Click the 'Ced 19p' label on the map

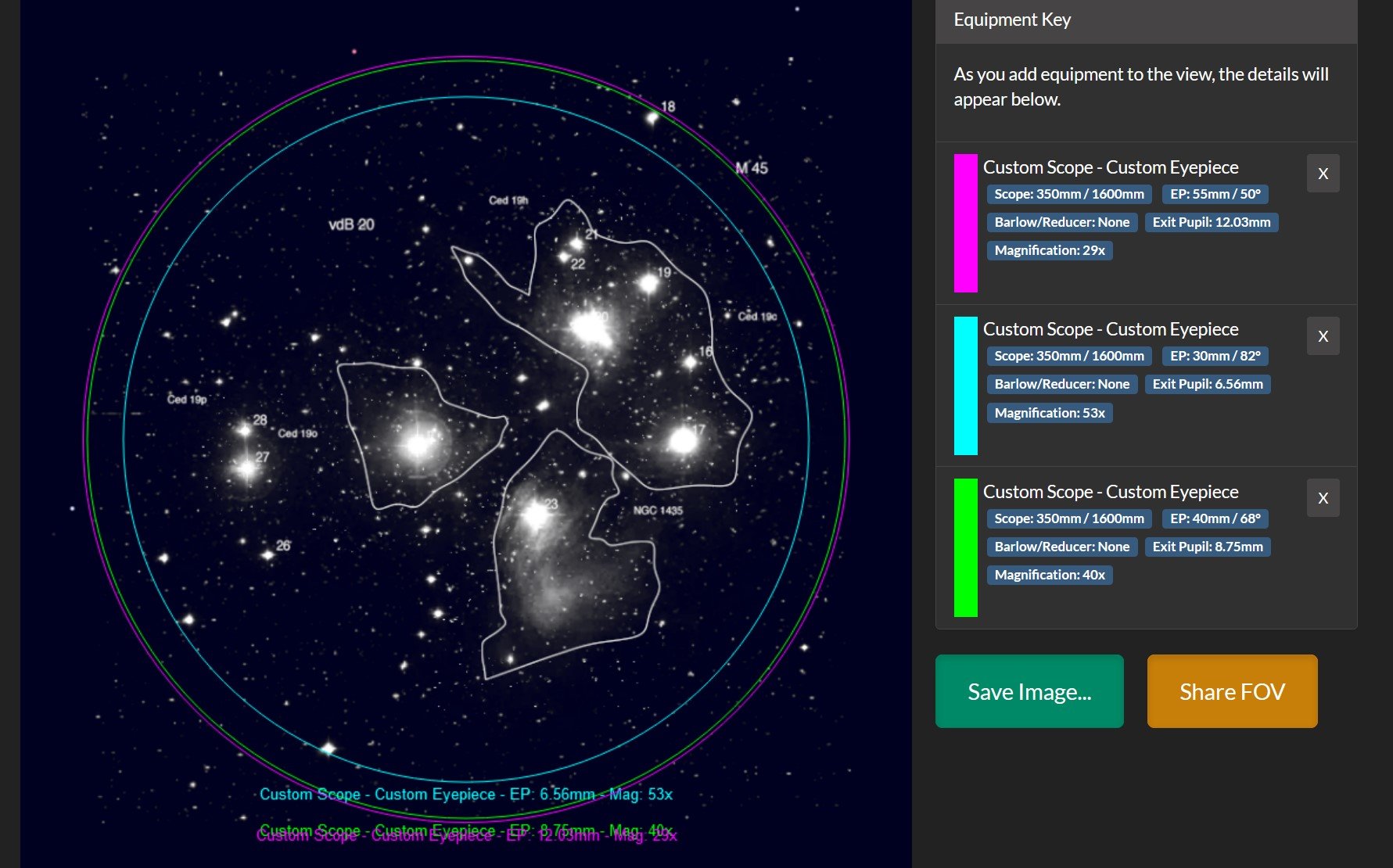tap(187, 400)
